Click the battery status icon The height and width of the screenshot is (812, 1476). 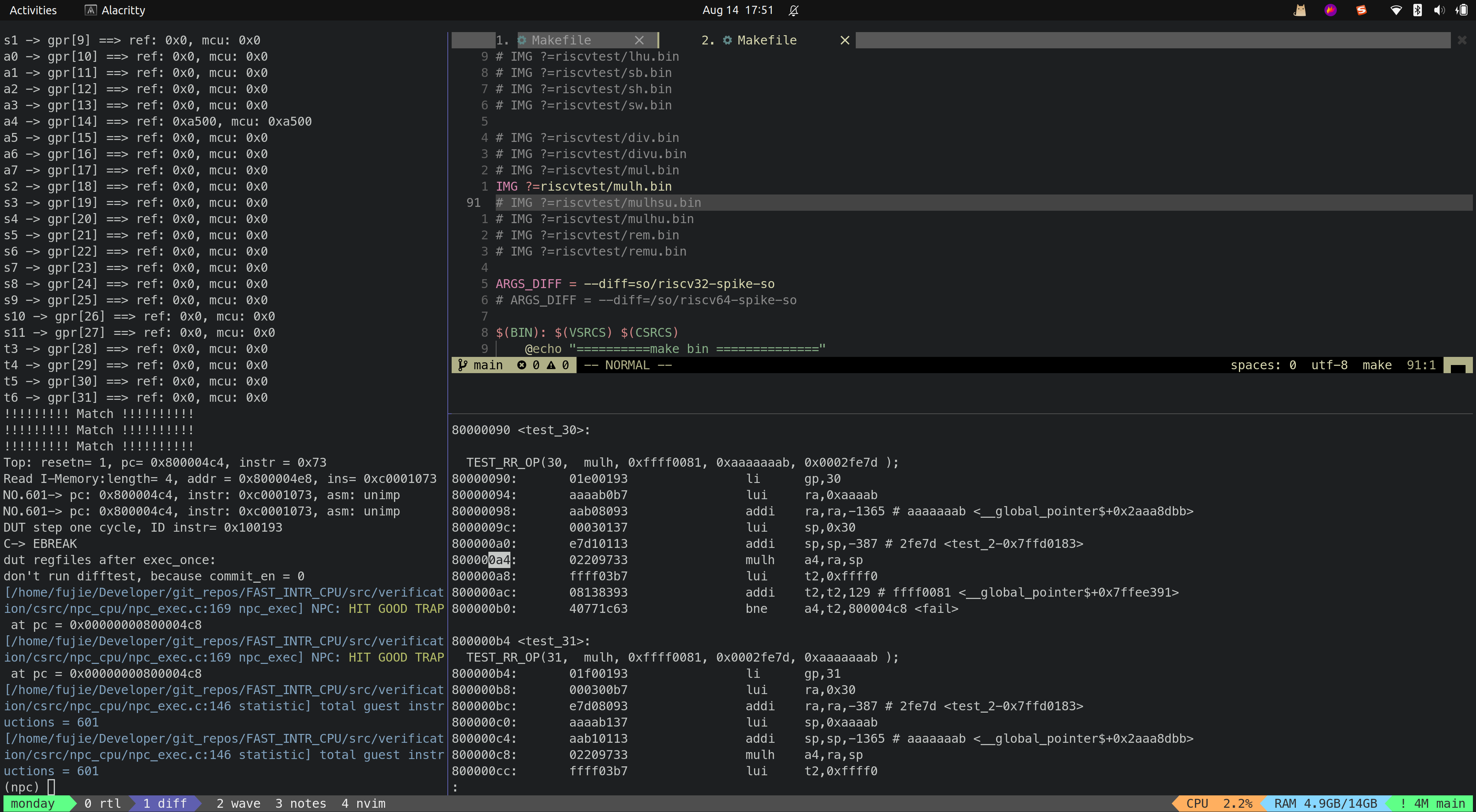point(1462,10)
